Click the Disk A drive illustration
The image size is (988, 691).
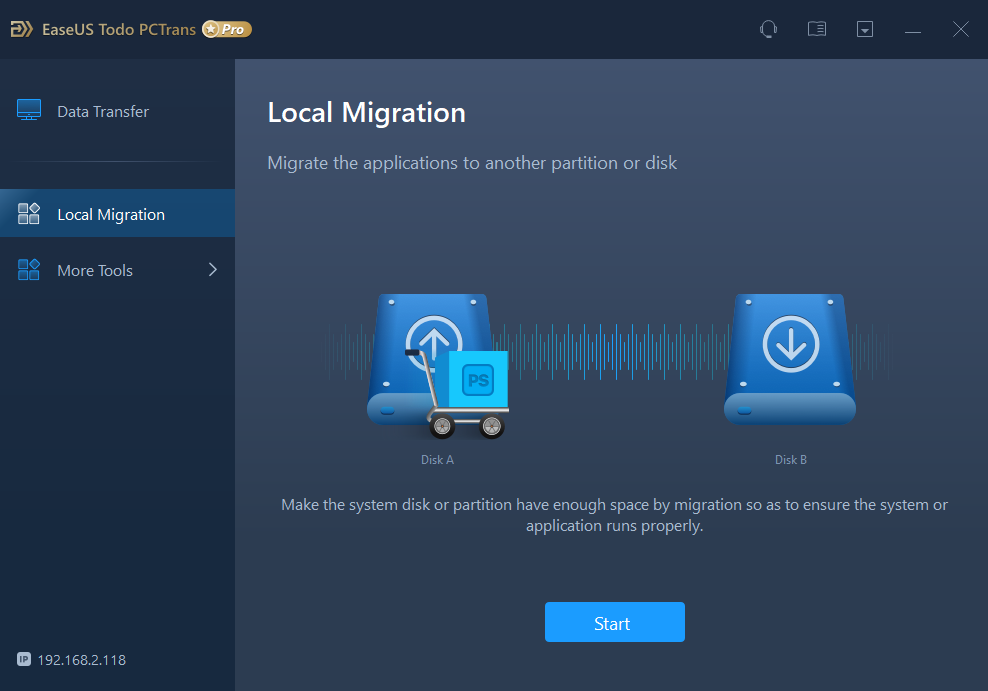pyautogui.click(x=431, y=359)
